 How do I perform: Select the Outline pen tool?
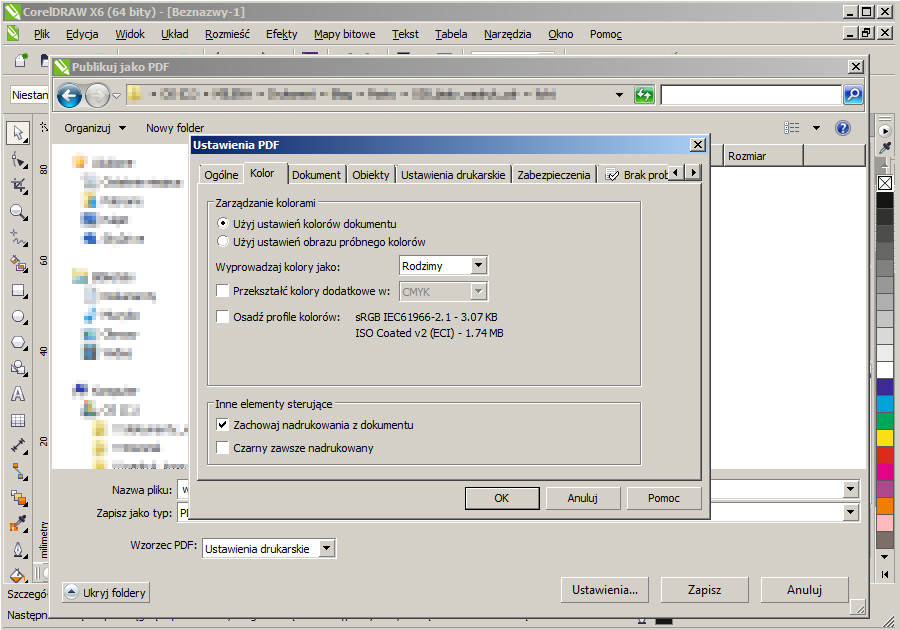click(x=18, y=550)
